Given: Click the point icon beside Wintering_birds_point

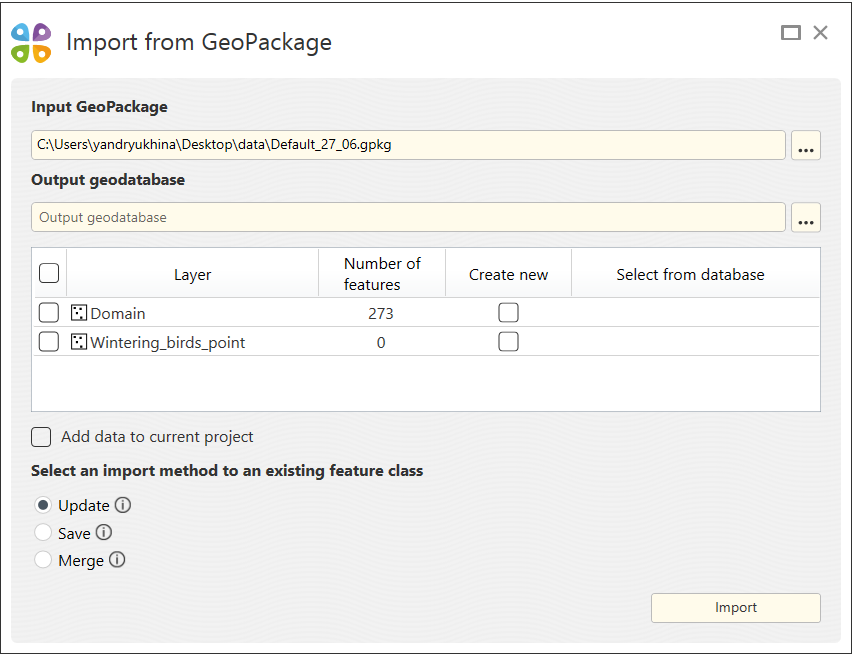Looking at the screenshot, I should pos(79,342).
